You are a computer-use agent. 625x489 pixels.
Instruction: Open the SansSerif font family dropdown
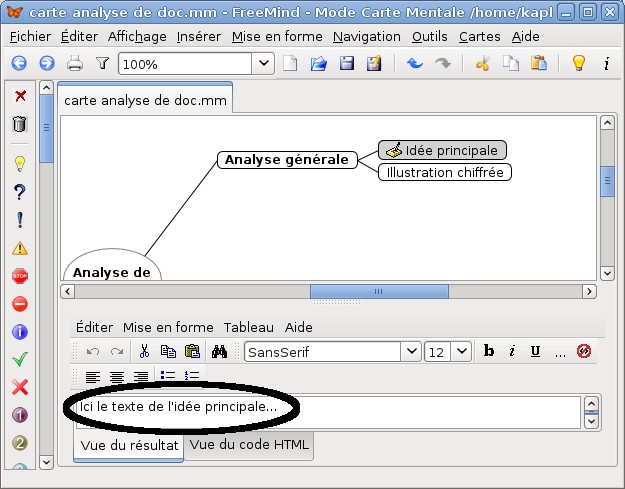tap(410, 351)
